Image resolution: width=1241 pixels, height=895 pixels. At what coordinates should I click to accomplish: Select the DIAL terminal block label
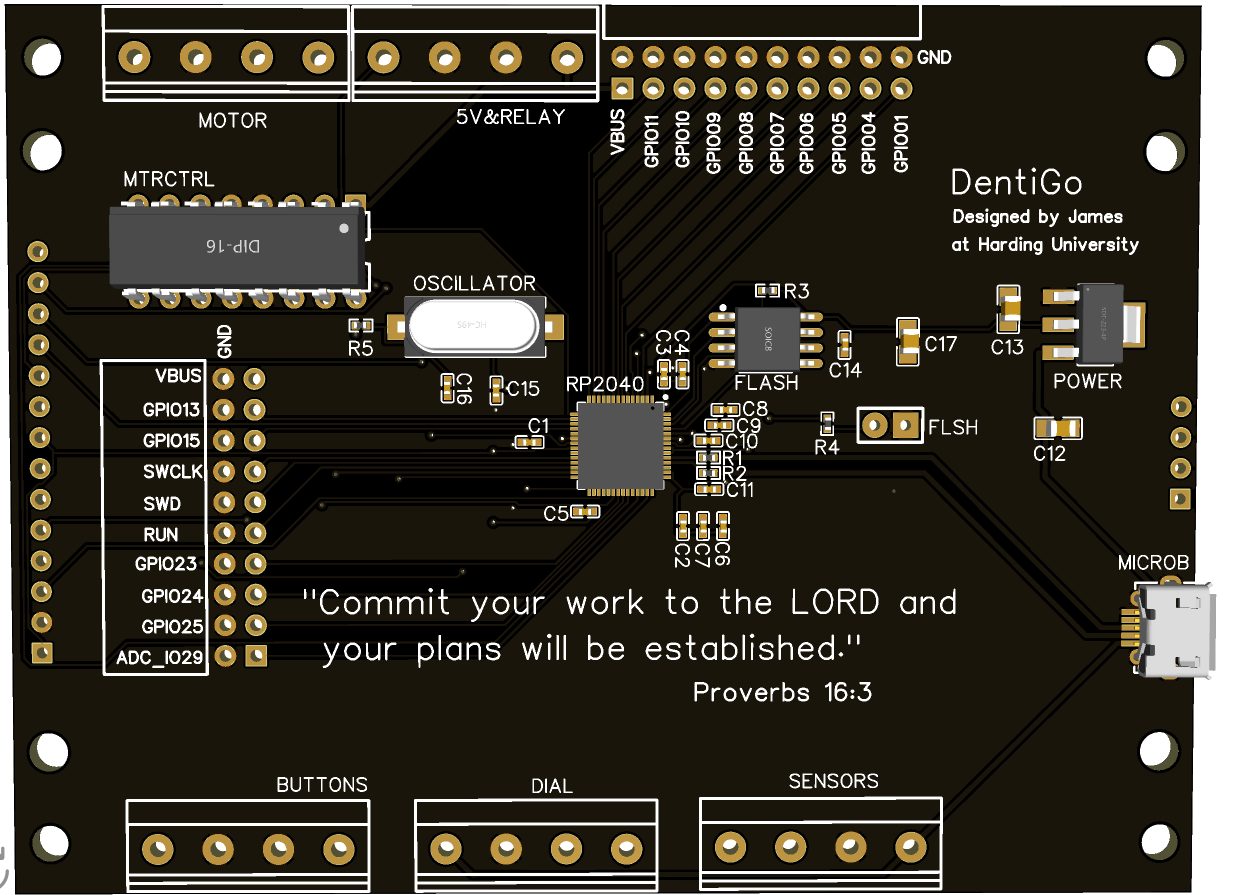(551, 786)
